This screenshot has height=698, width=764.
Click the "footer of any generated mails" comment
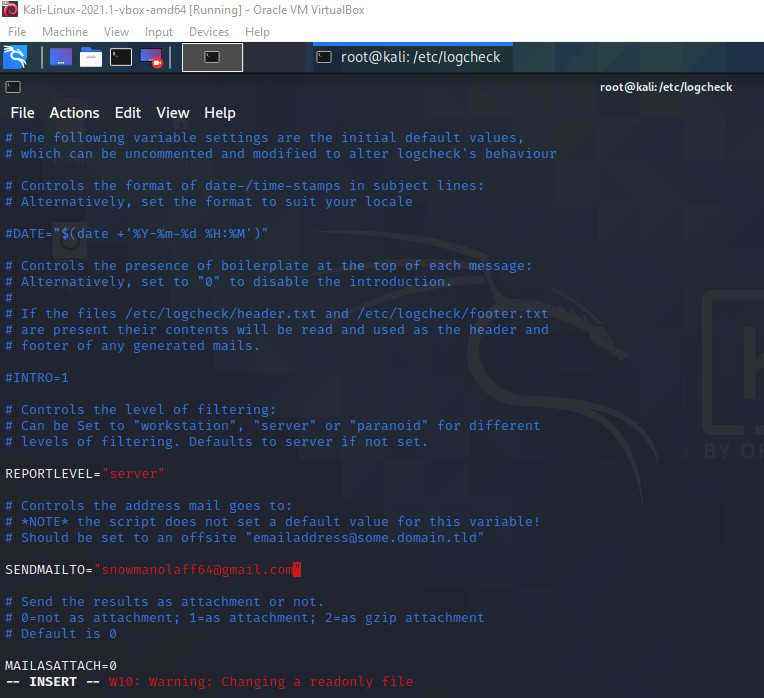point(133,345)
